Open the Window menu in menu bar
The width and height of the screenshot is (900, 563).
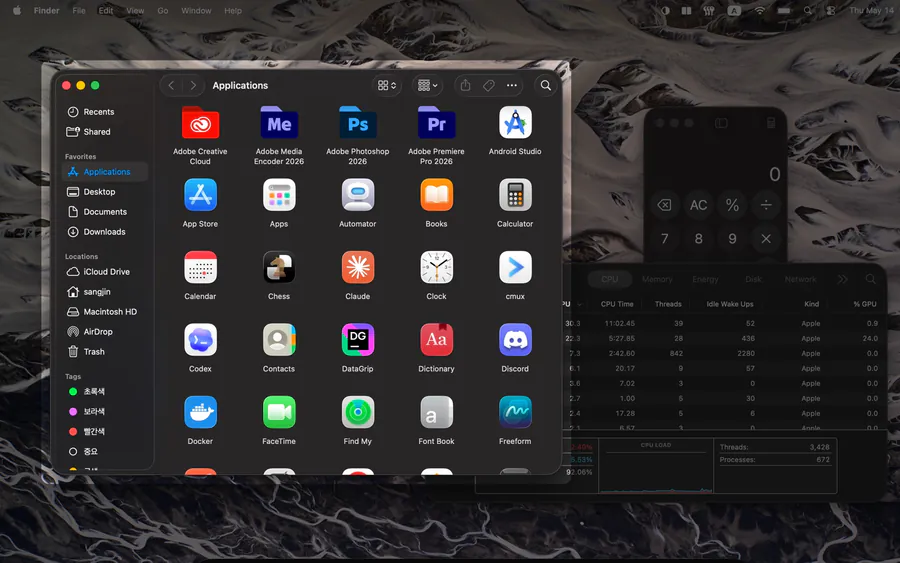pos(196,10)
